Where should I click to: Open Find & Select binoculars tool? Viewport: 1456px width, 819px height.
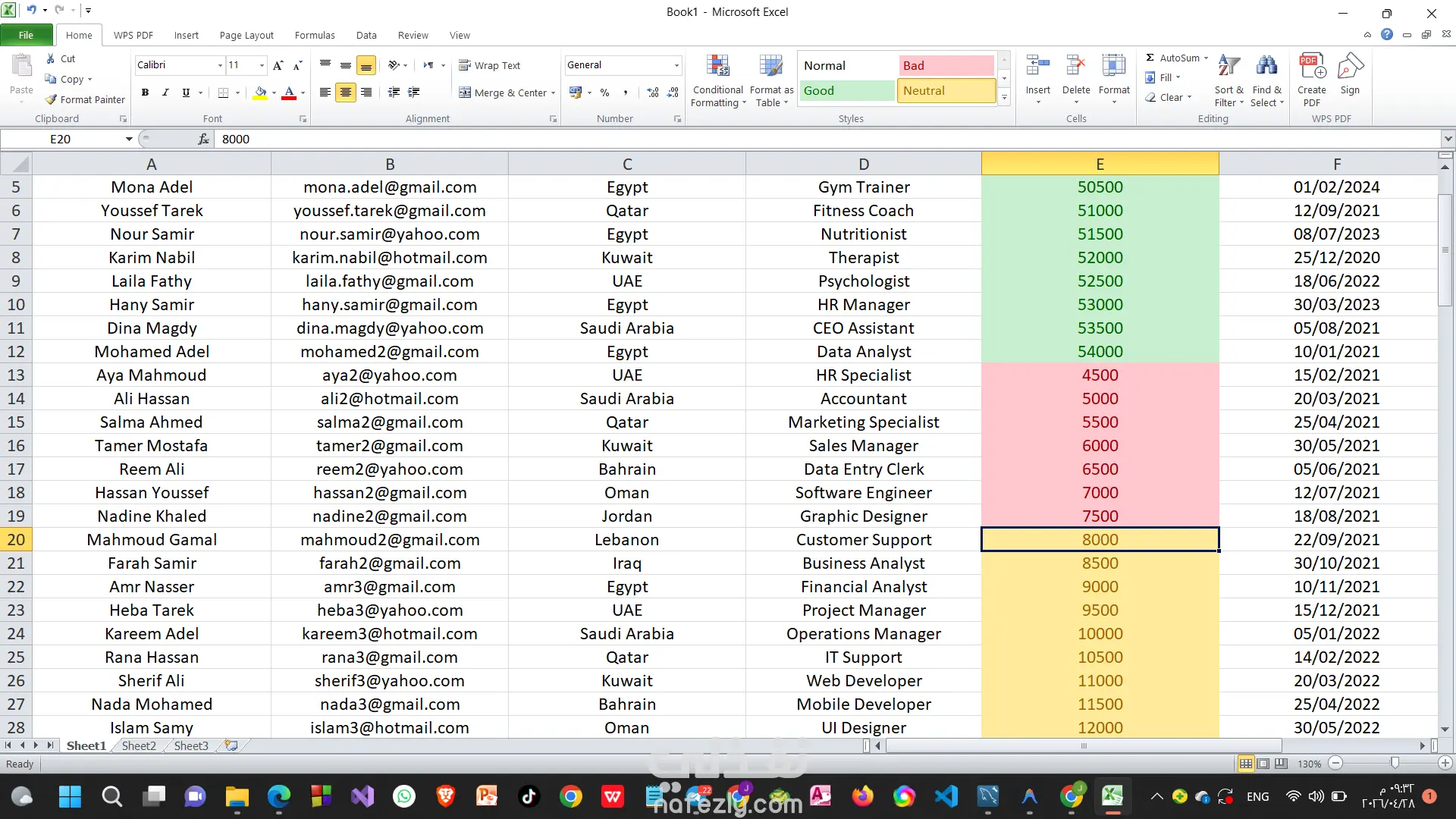1266,80
